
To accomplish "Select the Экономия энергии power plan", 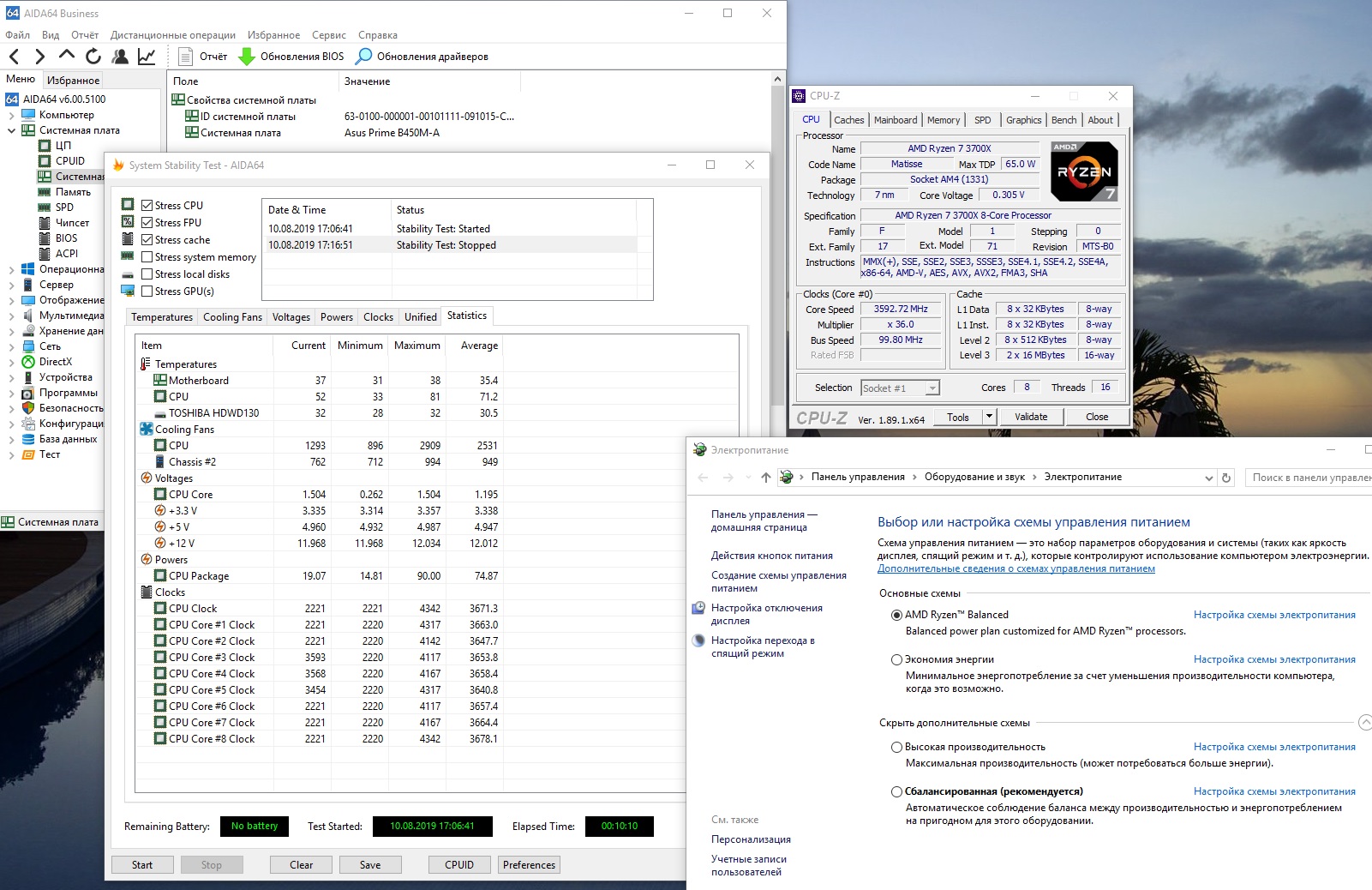I will pos(896,659).
